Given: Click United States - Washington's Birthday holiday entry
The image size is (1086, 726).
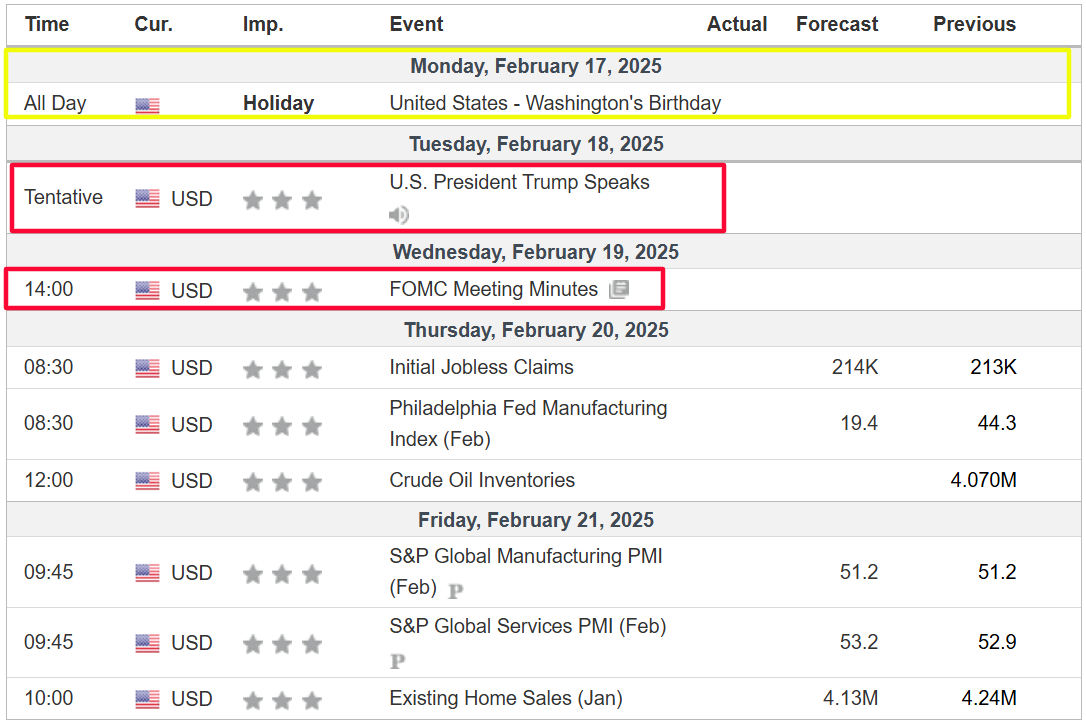Looking at the screenshot, I should click(x=555, y=103).
